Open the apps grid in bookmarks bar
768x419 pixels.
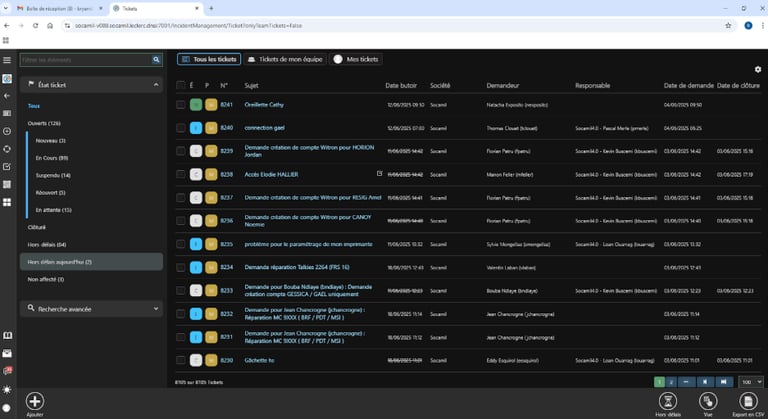(6, 40)
